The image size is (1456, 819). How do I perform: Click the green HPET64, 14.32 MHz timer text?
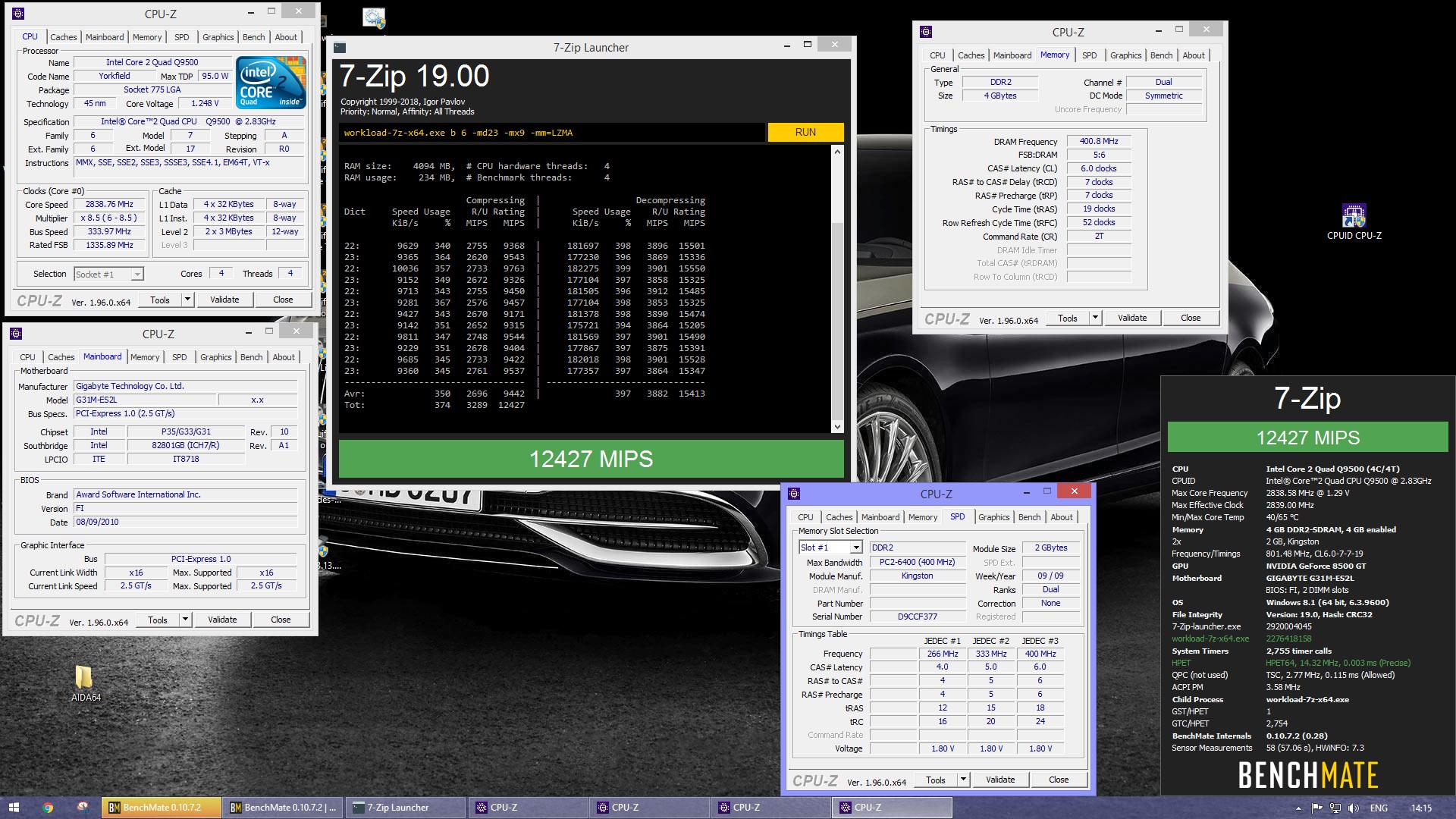1338,663
